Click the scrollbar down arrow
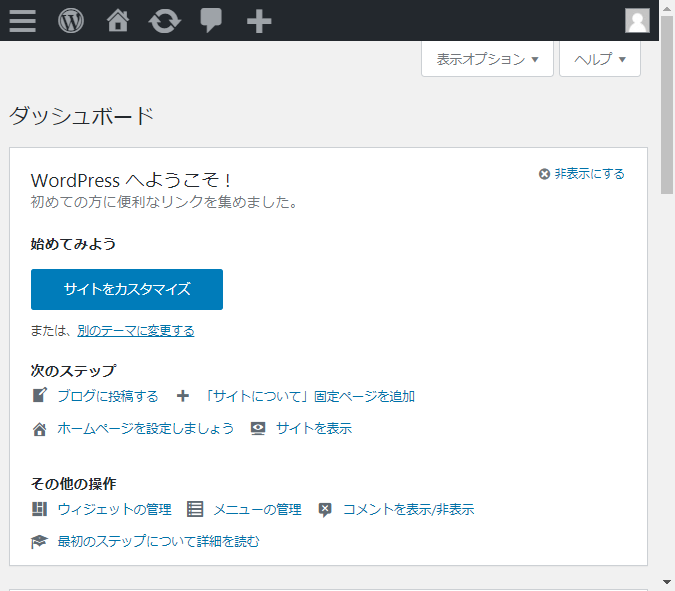The width and height of the screenshot is (675, 591). pyautogui.click(x=667, y=582)
